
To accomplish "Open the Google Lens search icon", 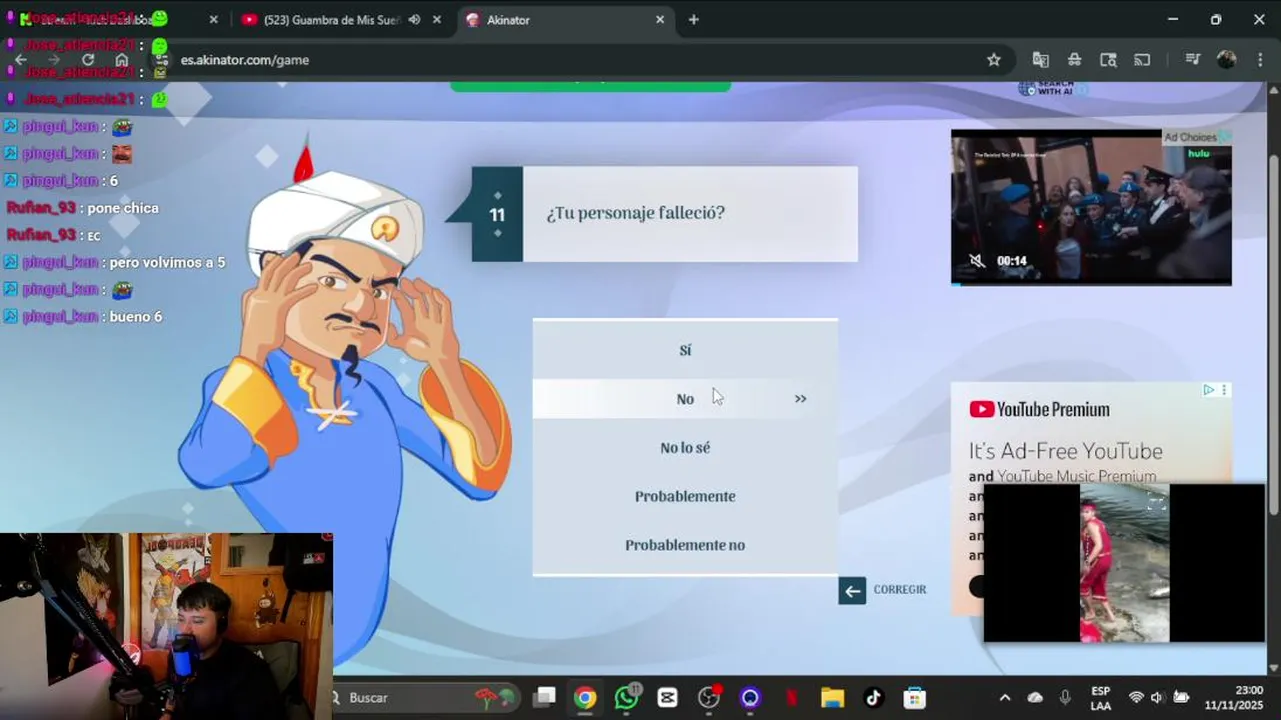I will click(x=1108, y=60).
